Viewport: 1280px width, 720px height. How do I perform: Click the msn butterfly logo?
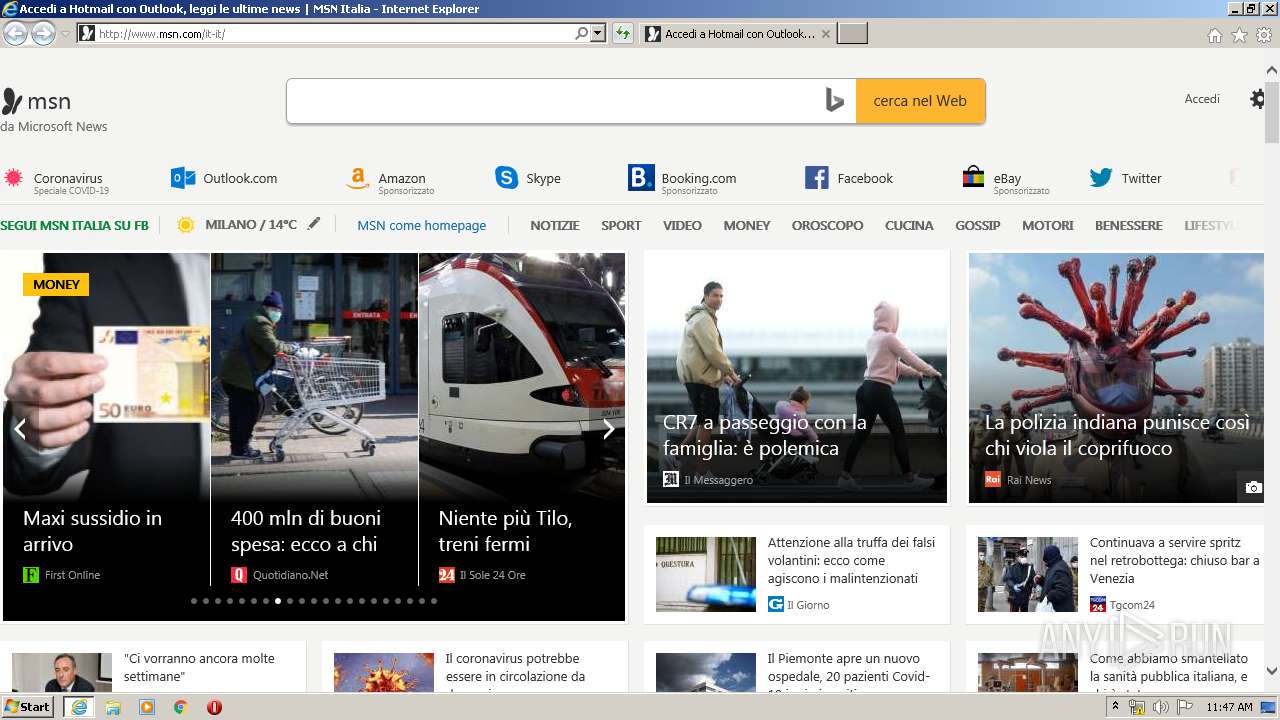tap(12, 101)
